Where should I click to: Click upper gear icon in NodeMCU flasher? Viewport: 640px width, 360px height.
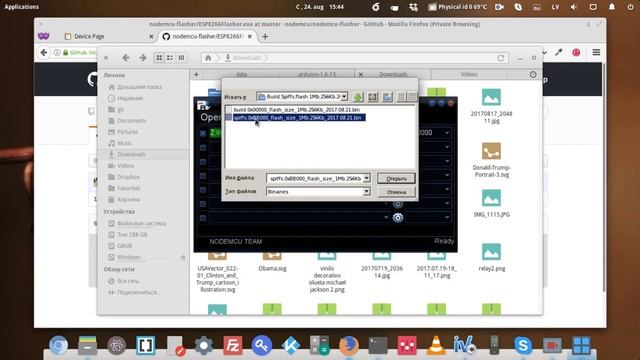coord(398,204)
